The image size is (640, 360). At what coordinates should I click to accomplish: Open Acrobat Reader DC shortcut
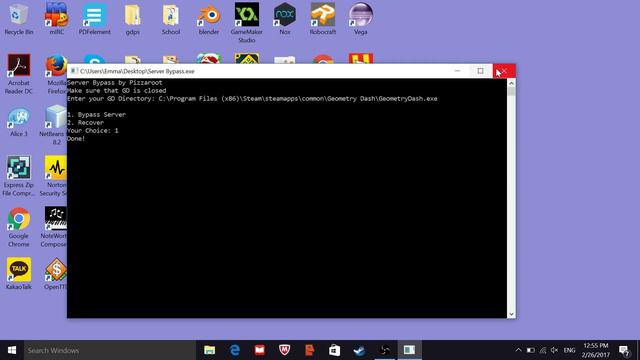pyautogui.click(x=18, y=74)
